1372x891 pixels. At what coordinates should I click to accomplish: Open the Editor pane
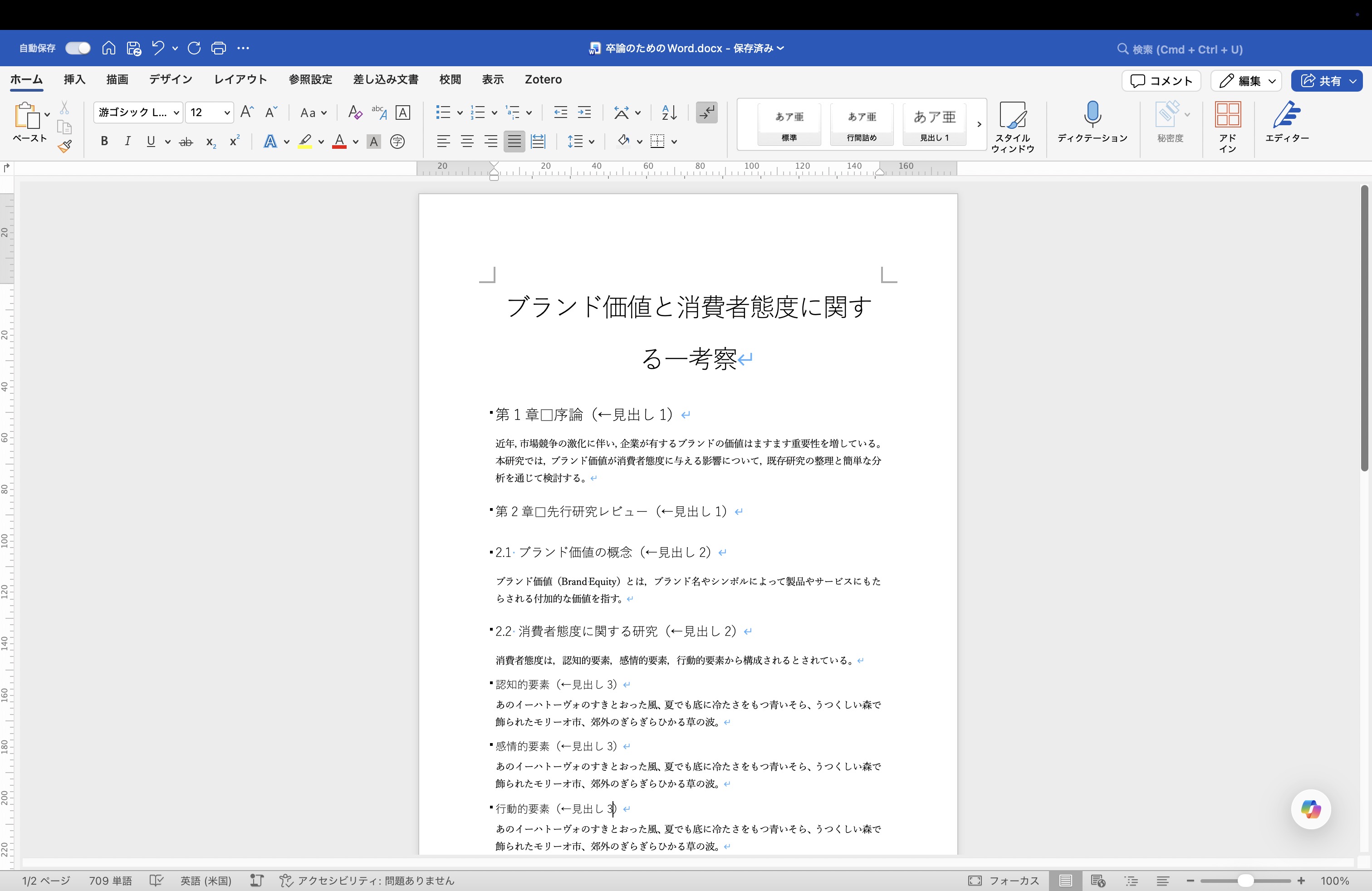[x=1287, y=124]
